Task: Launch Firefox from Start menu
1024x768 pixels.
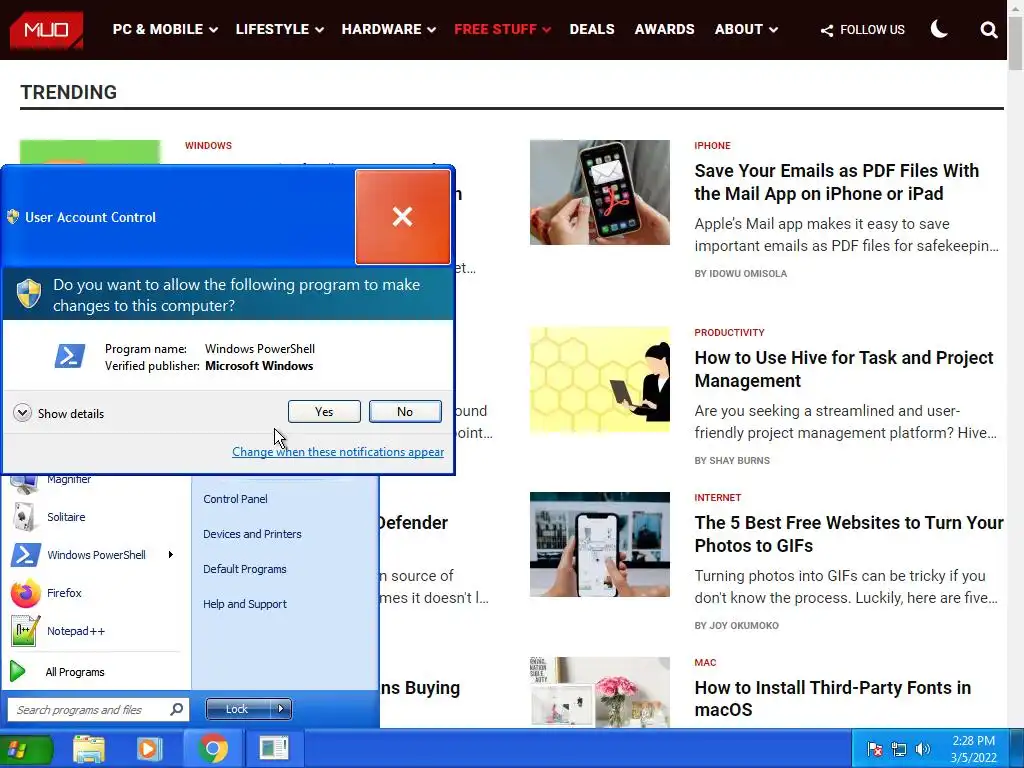Action: tap(64, 593)
